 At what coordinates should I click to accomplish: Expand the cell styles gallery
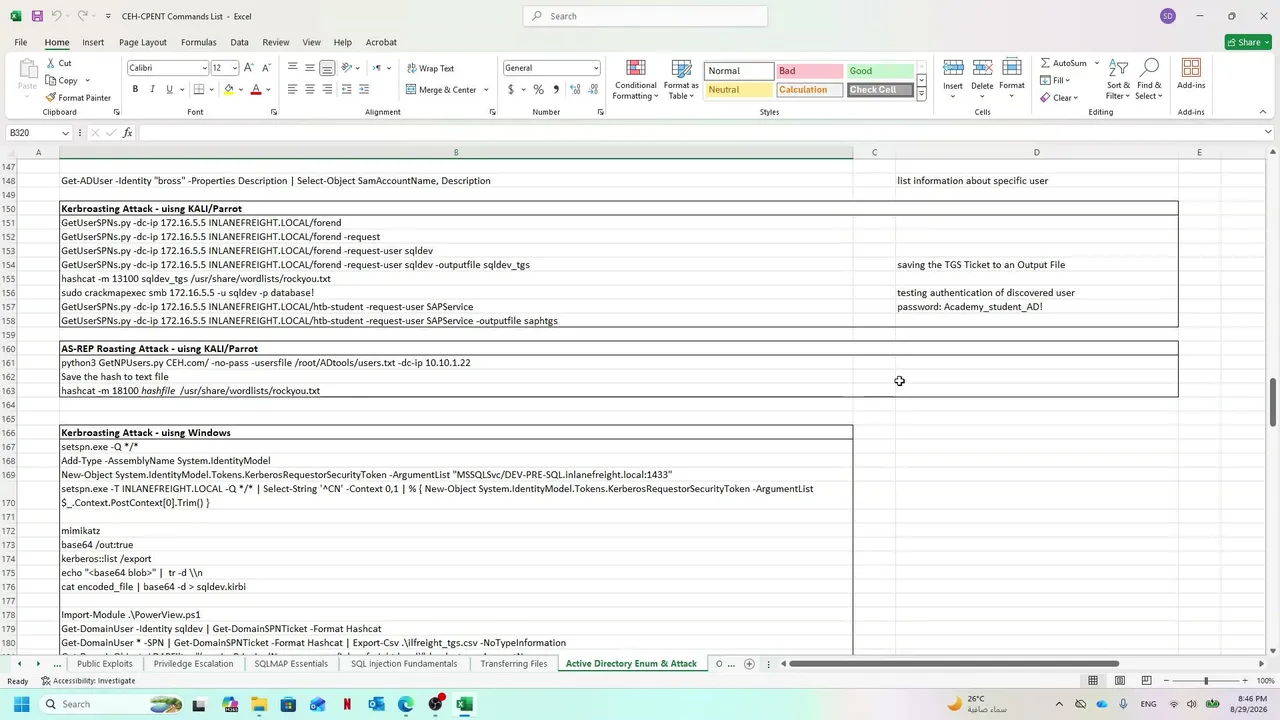921,95
